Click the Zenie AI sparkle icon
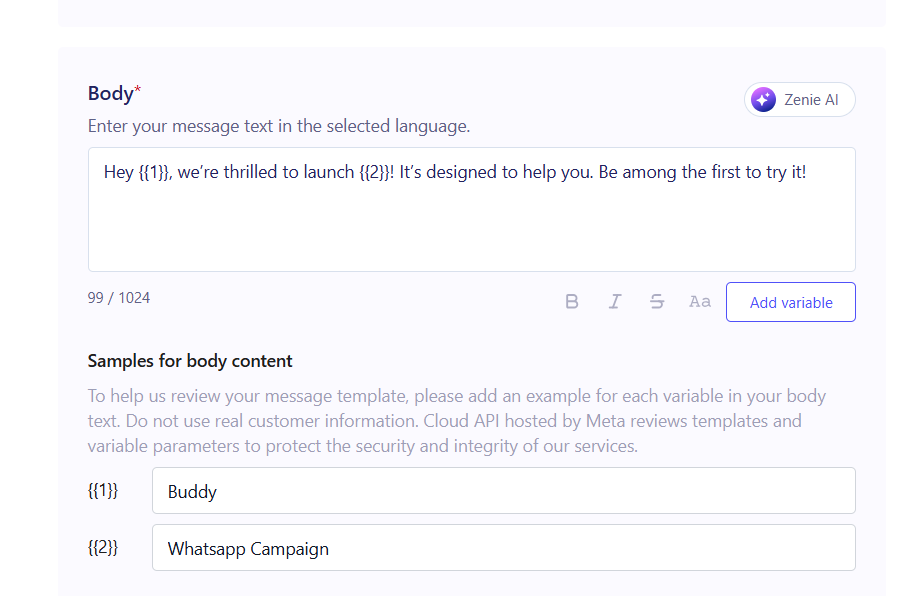 763,100
